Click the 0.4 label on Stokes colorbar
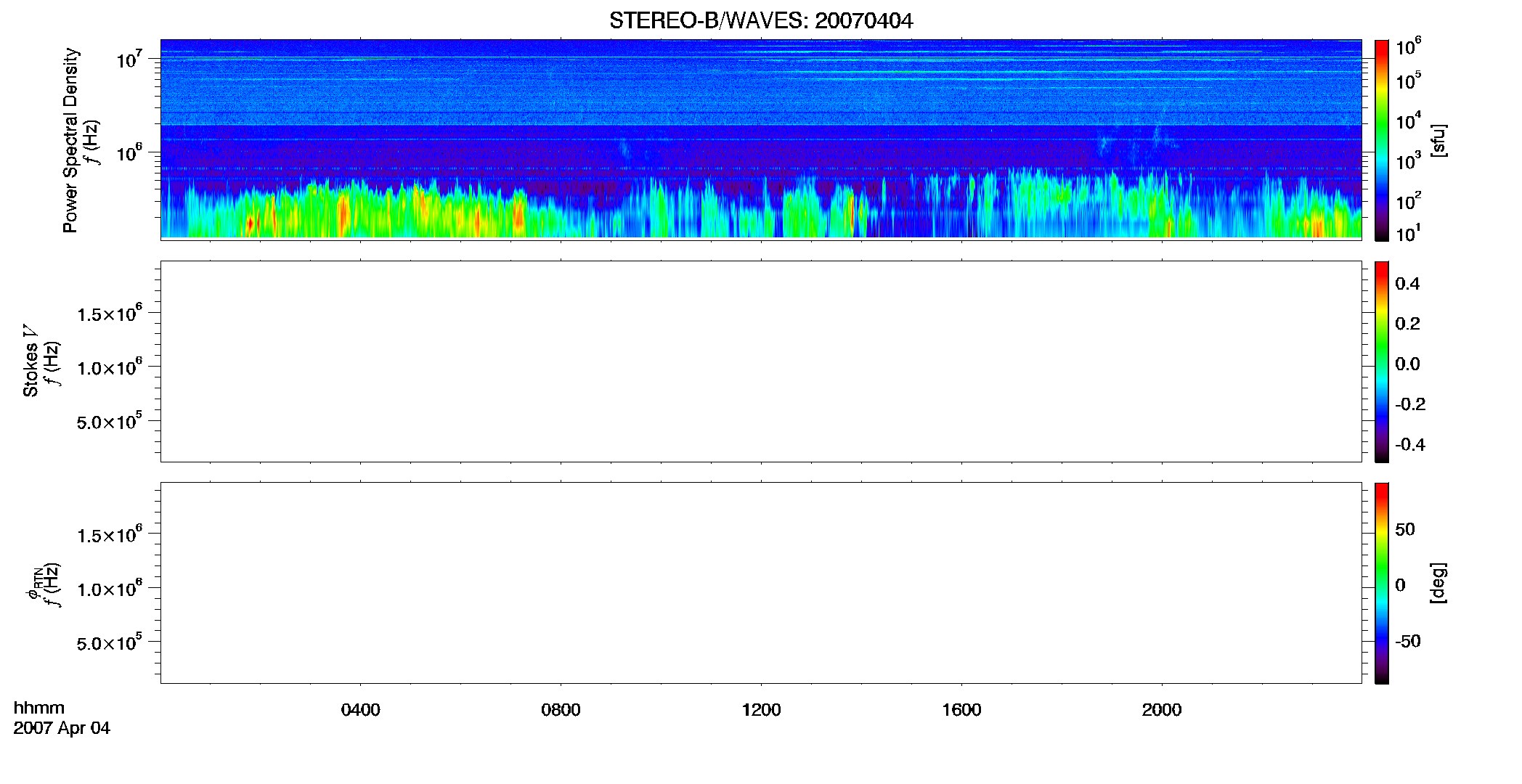This screenshot has height=784, width=1522. point(1407,284)
